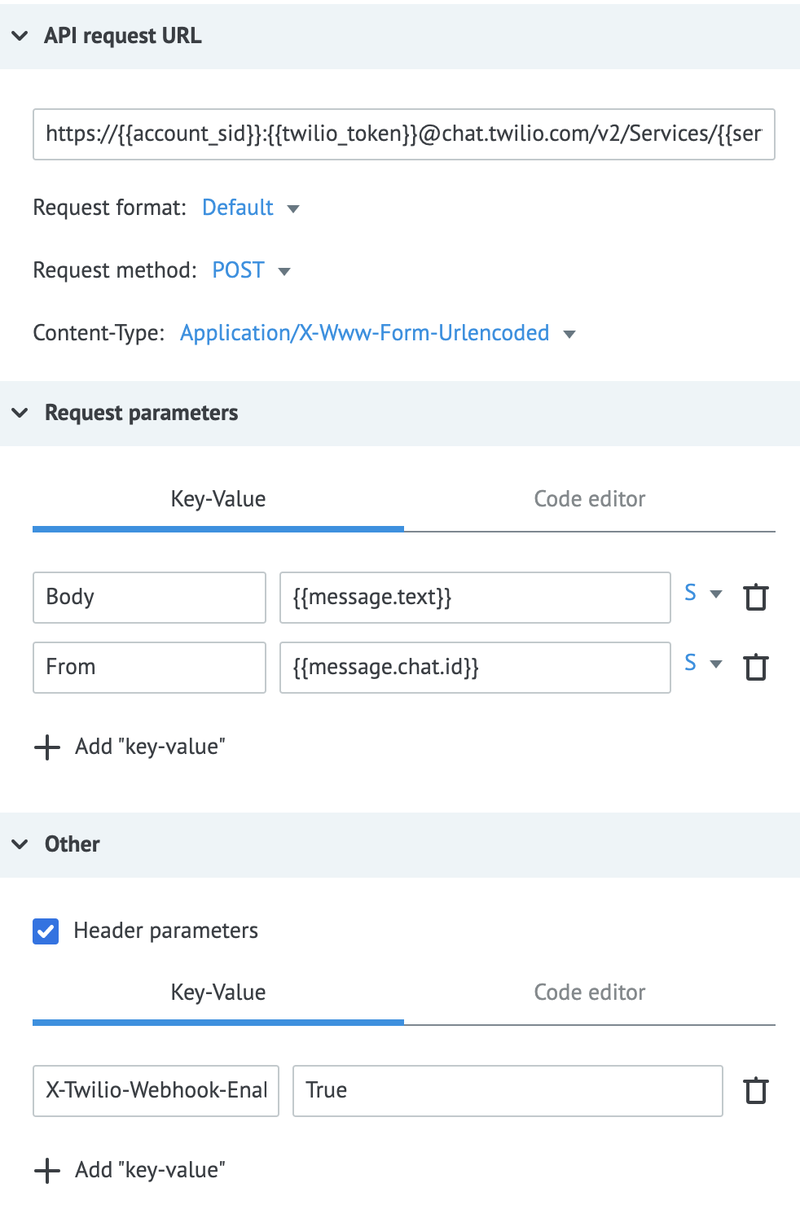
Task: Click the API request URL input field
Action: pyautogui.click(x=400, y=134)
